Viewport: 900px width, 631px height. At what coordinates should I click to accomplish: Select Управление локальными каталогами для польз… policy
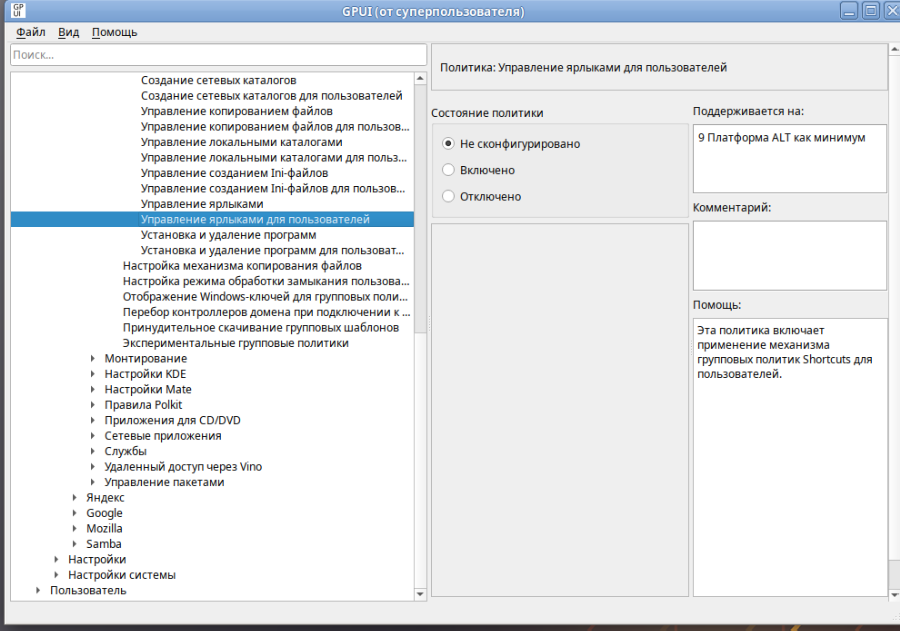click(274, 158)
